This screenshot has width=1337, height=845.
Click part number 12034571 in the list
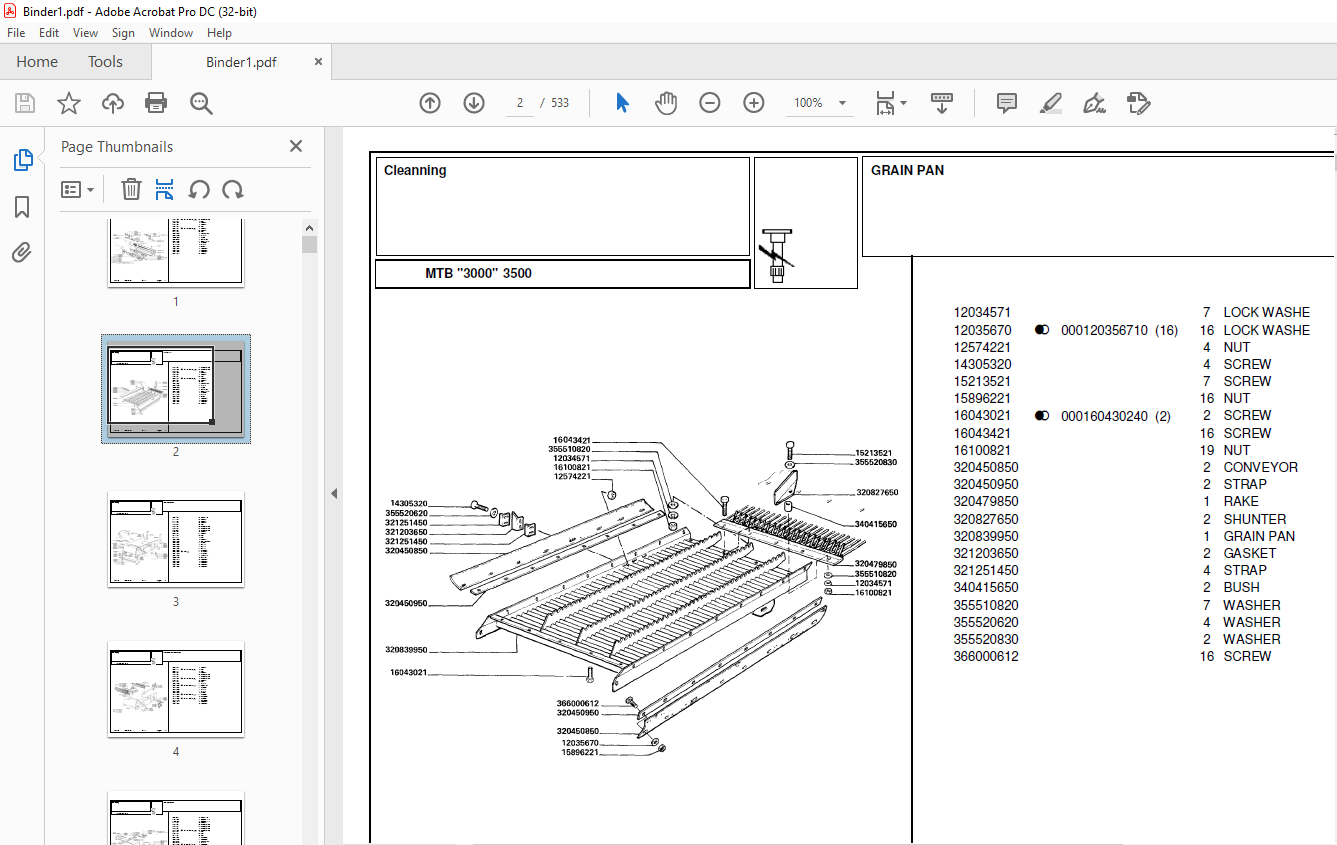click(x=982, y=313)
